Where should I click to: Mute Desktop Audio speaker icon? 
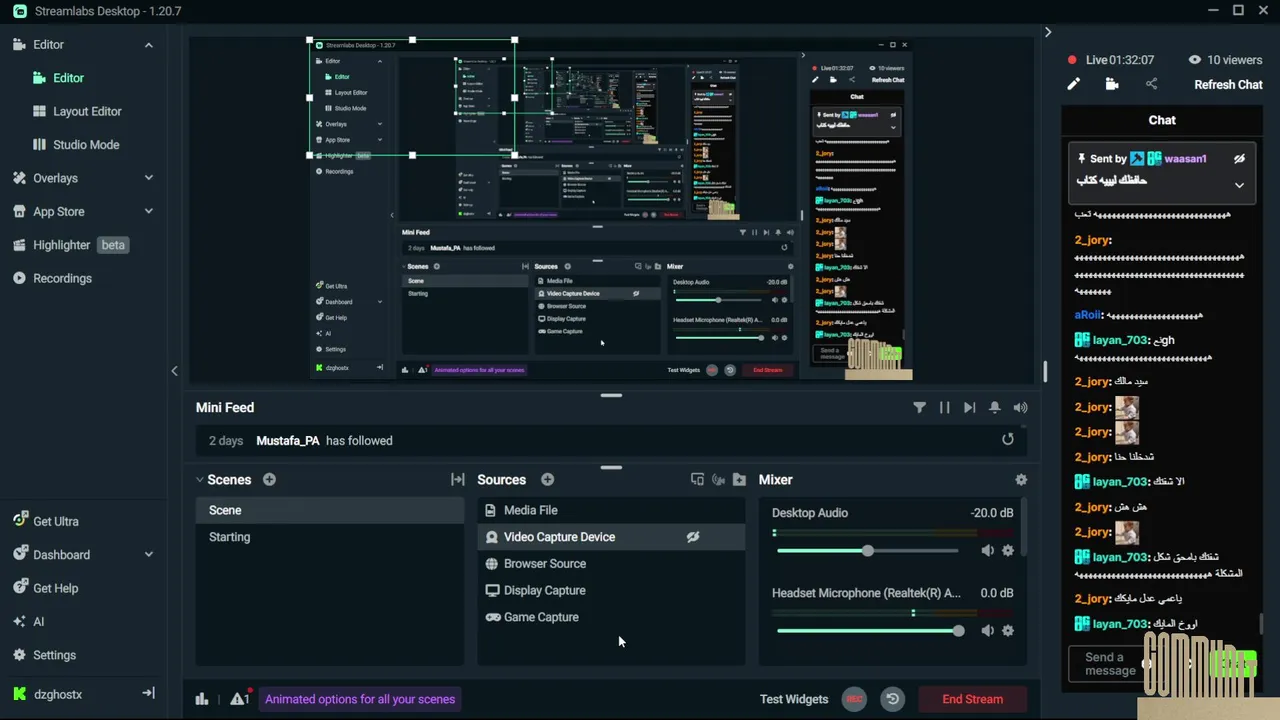987,551
